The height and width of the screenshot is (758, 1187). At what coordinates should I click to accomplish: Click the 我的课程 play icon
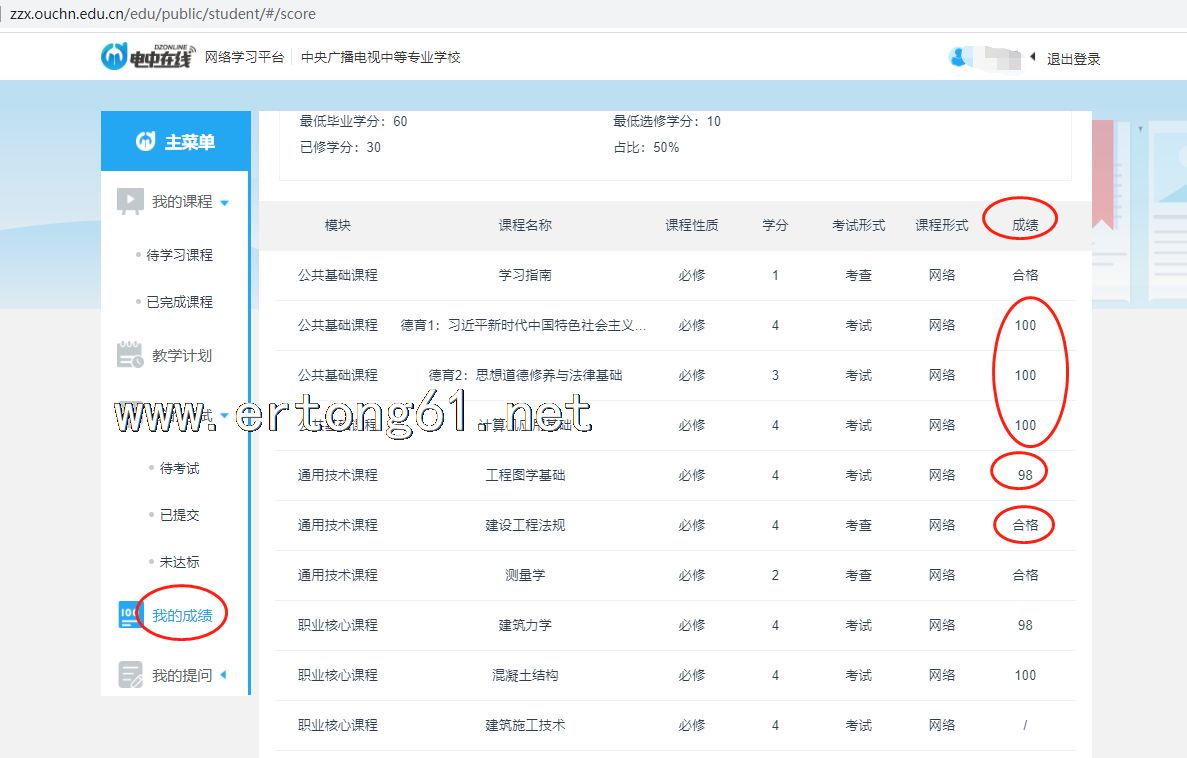130,202
